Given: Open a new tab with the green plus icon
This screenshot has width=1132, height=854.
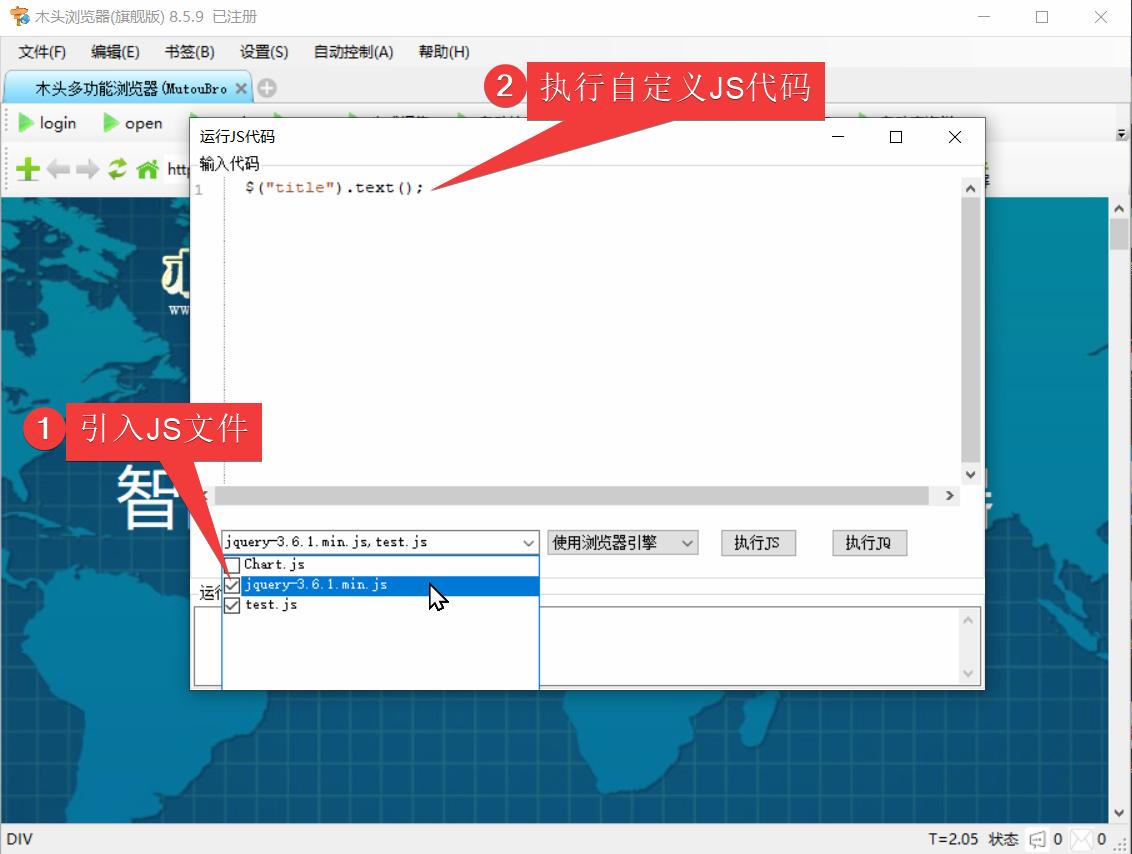Looking at the screenshot, I should [27, 168].
